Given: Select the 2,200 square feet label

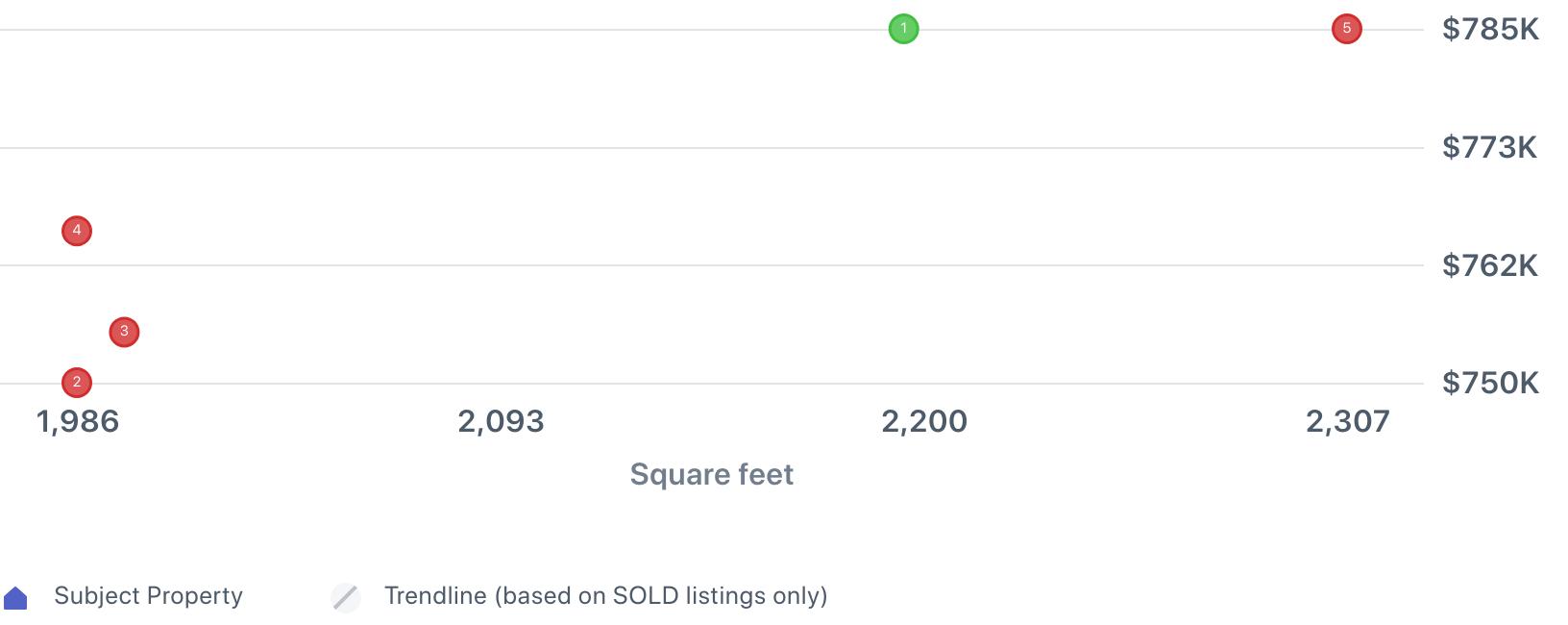Looking at the screenshot, I should click(x=924, y=421).
